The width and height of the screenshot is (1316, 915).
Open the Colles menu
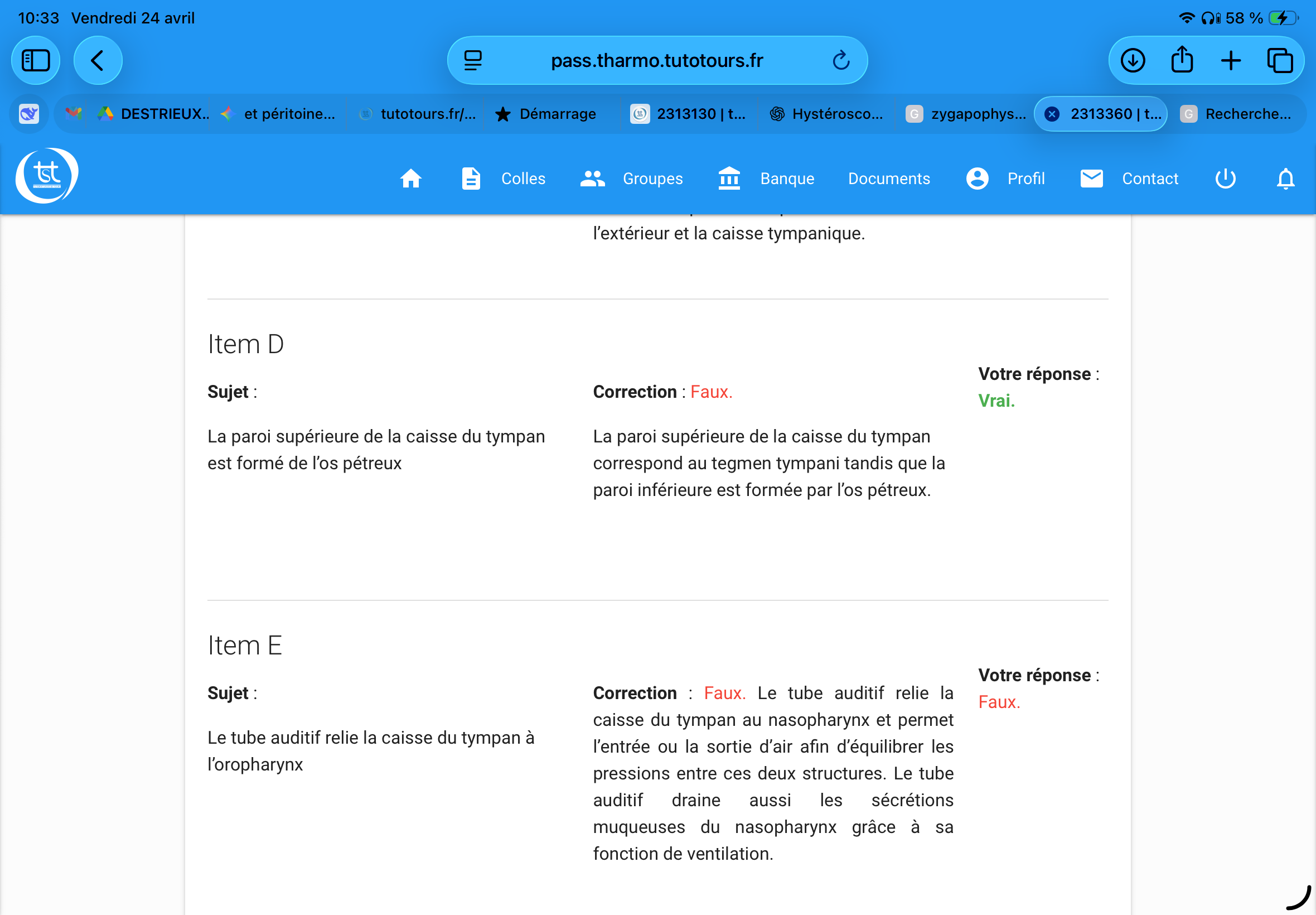523,179
